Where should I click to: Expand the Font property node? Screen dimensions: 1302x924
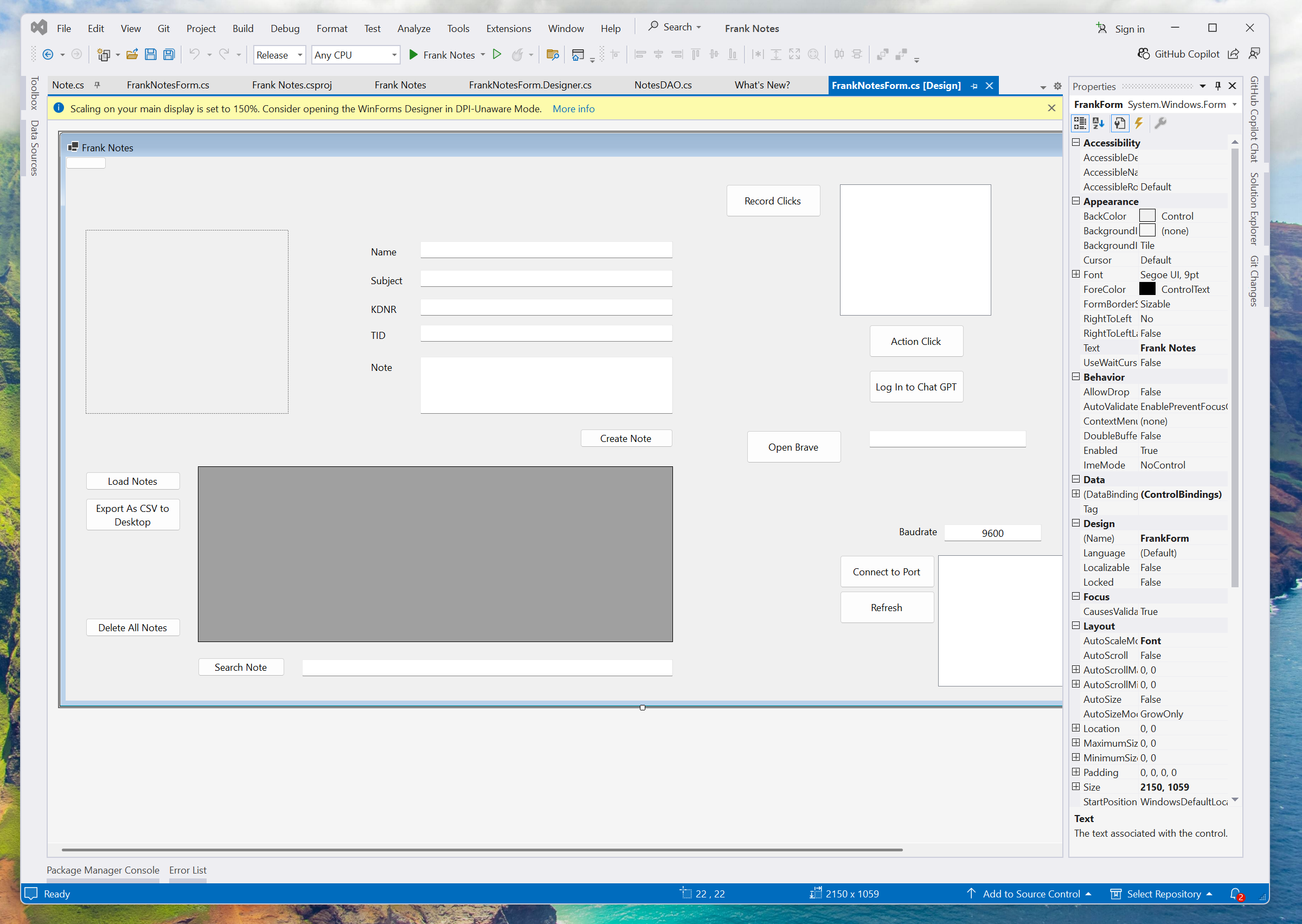pos(1075,274)
